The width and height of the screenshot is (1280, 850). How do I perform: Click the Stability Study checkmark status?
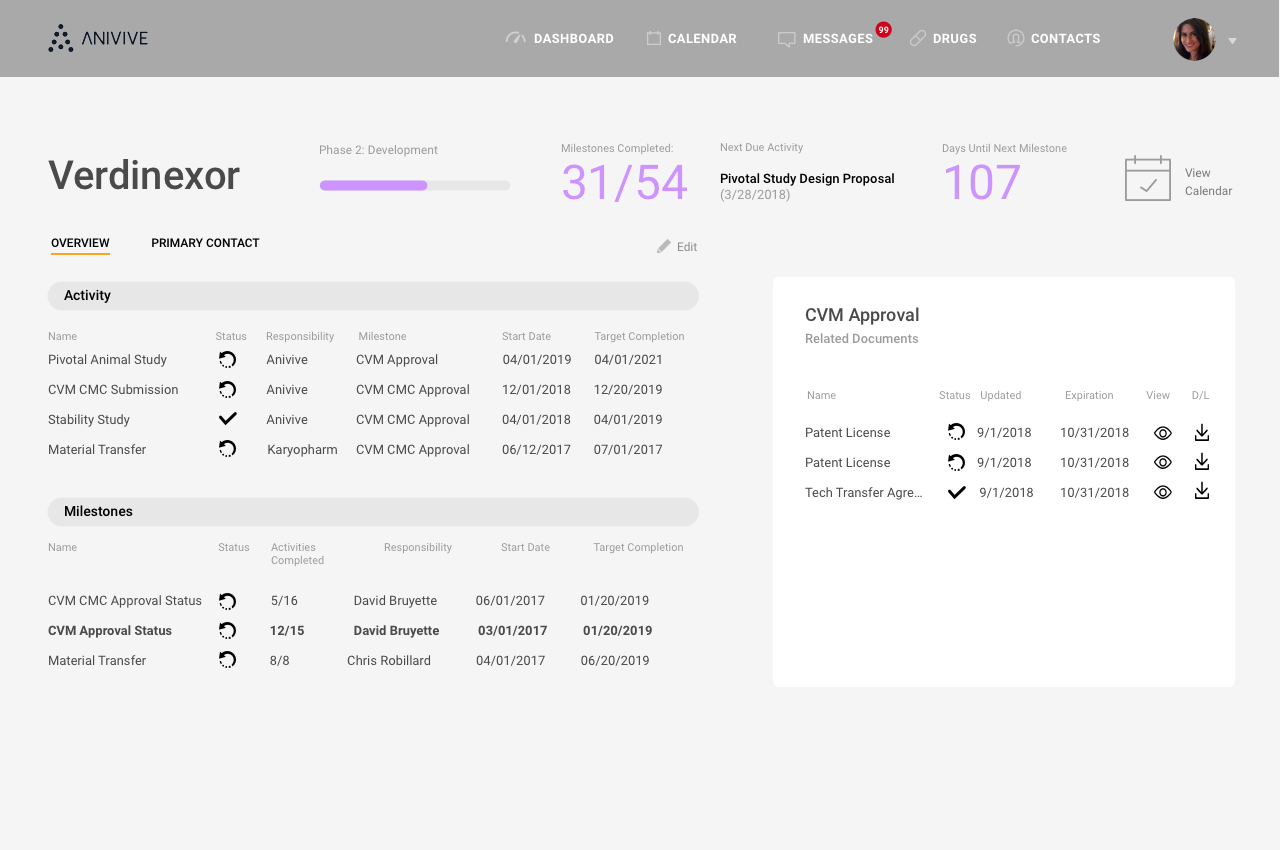[x=227, y=419]
